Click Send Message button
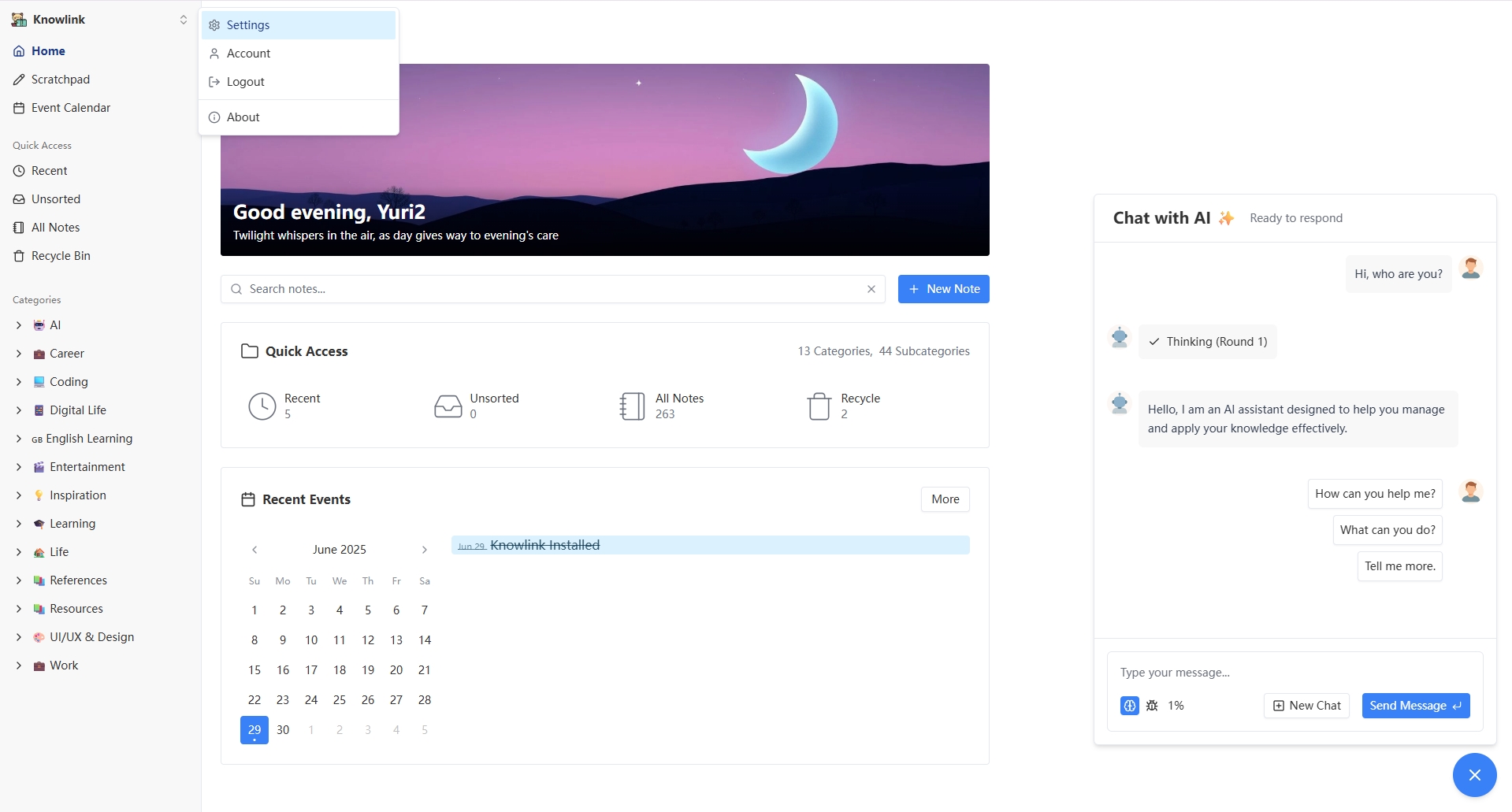The height and width of the screenshot is (812, 1512). (1416, 706)
